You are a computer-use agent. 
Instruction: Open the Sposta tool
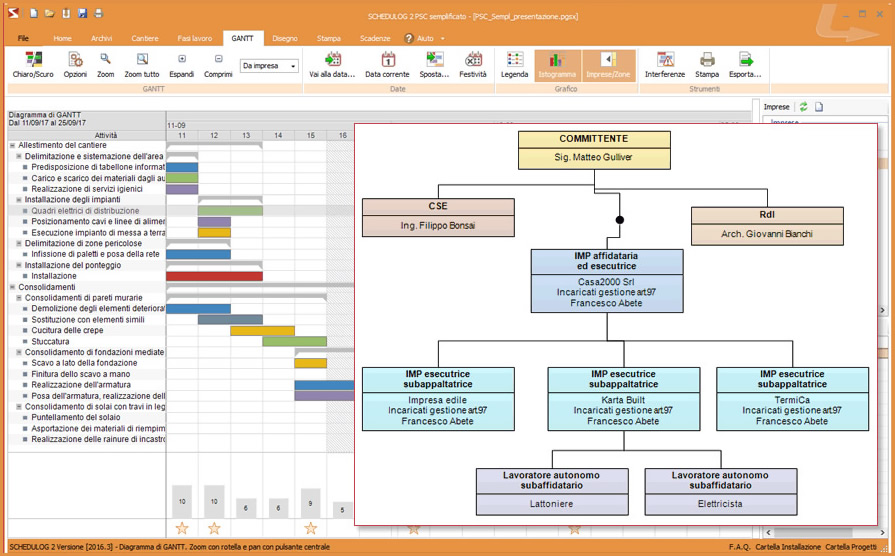click(434, 65)
